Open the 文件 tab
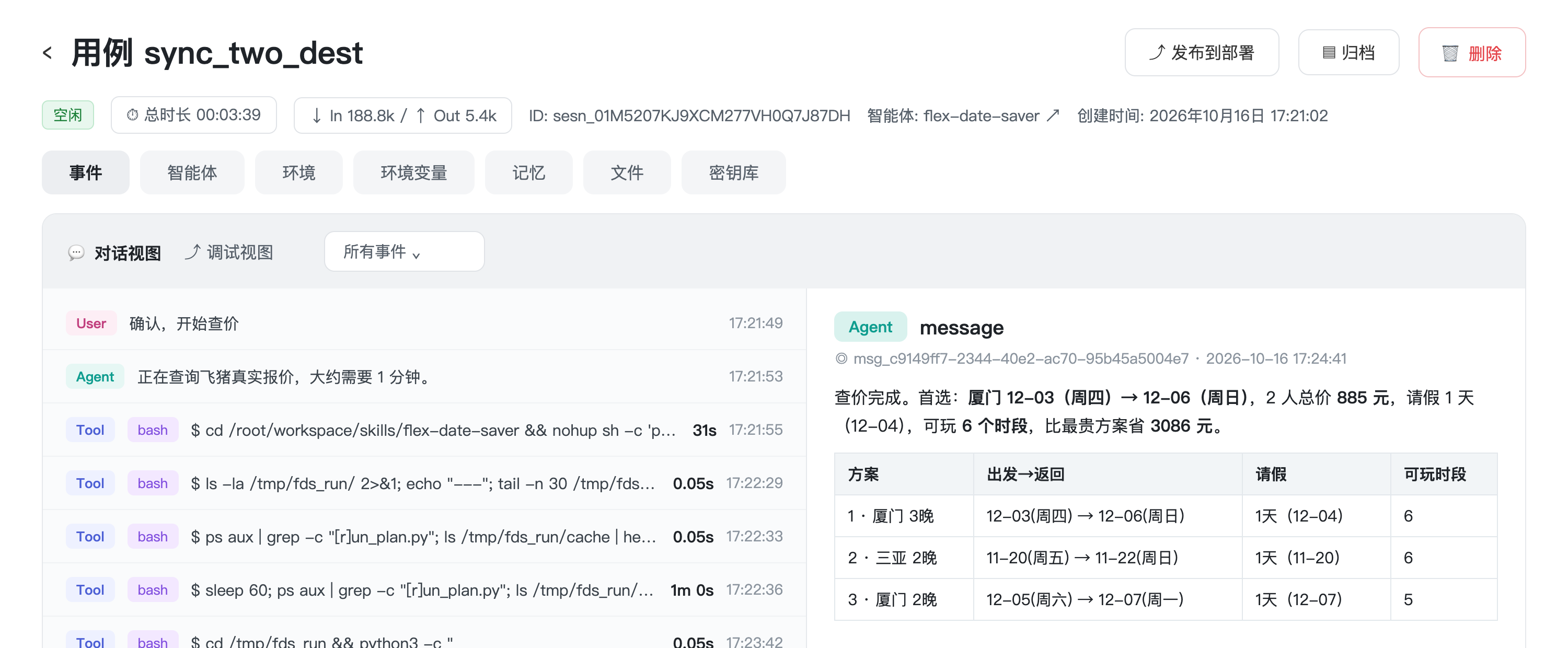 pyautogui.click(x=626, y=173)
